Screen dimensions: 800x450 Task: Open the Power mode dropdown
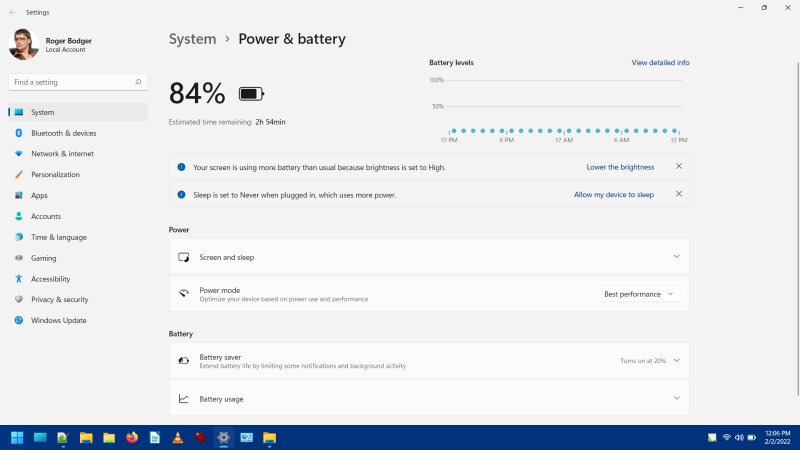click(640, 294)
